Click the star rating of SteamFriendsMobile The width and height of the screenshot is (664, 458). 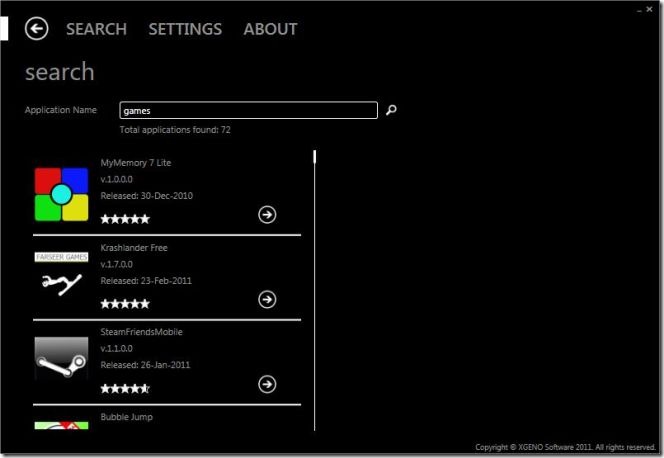click(x=125, y=388)
